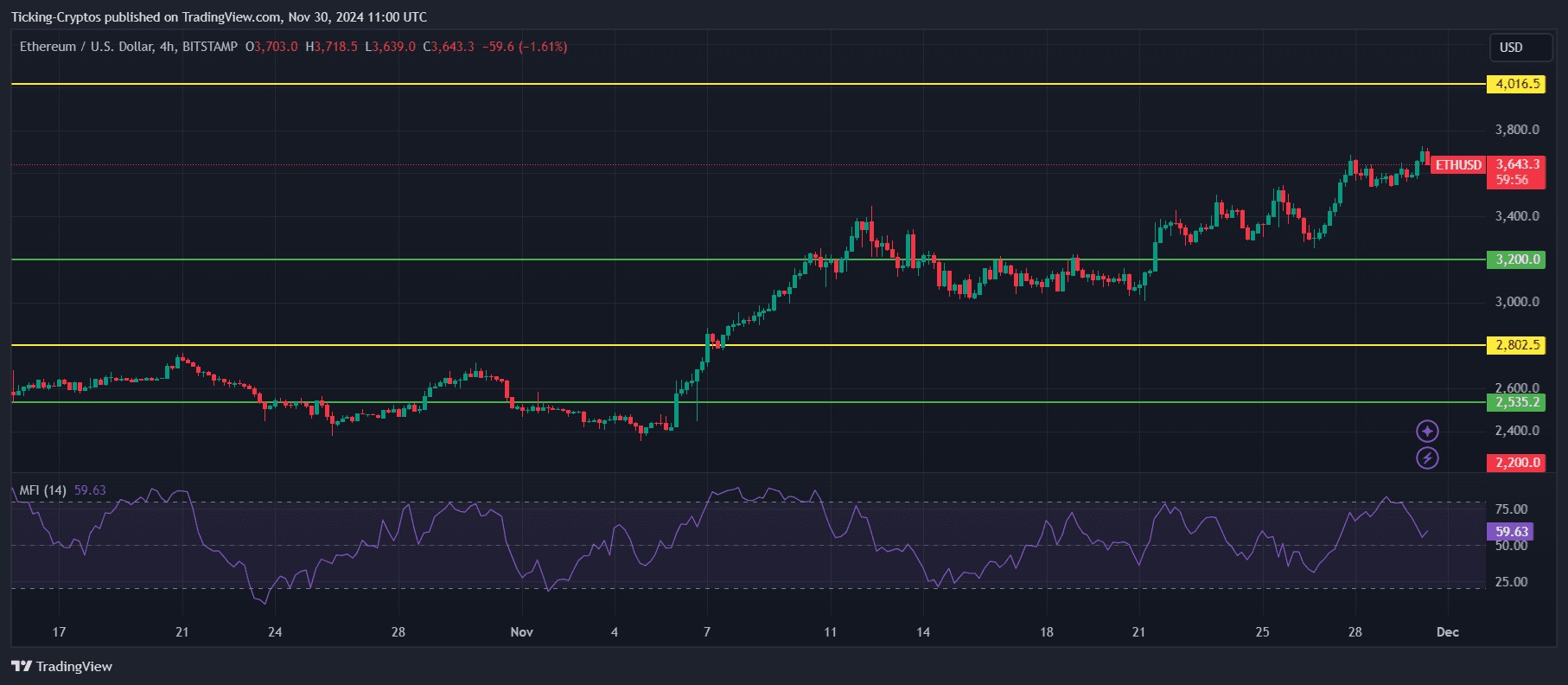Click the first 28 date before Nov
1568x685 pixels.
point(398,632)
